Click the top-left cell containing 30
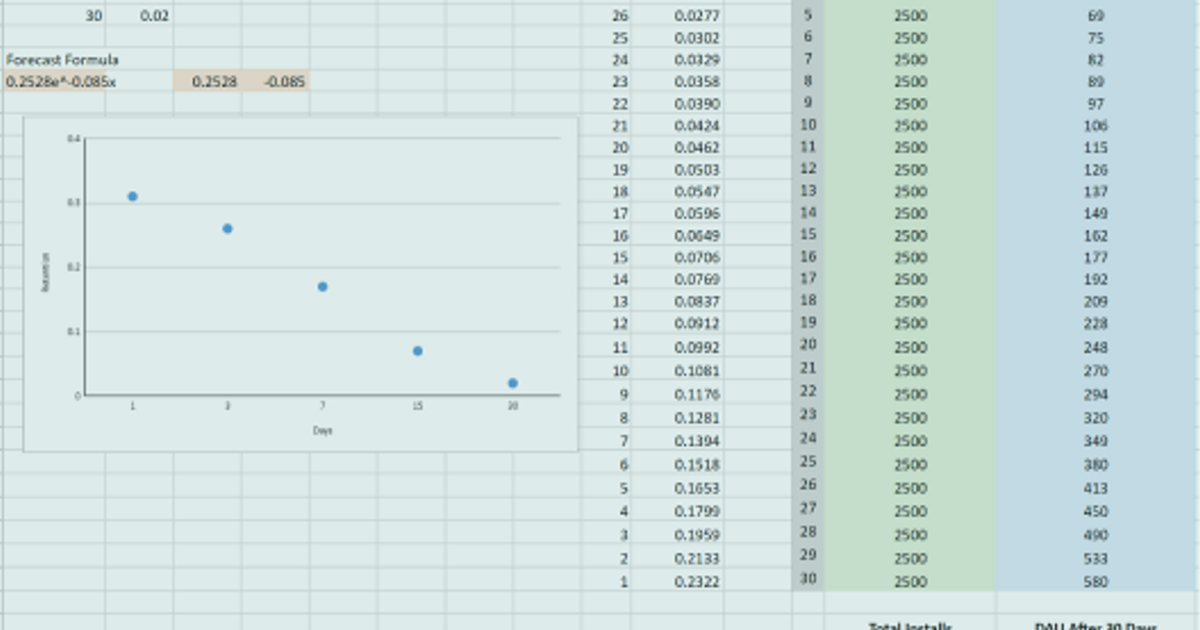This screenshot has width=1200, height=630. pos(91,14)
